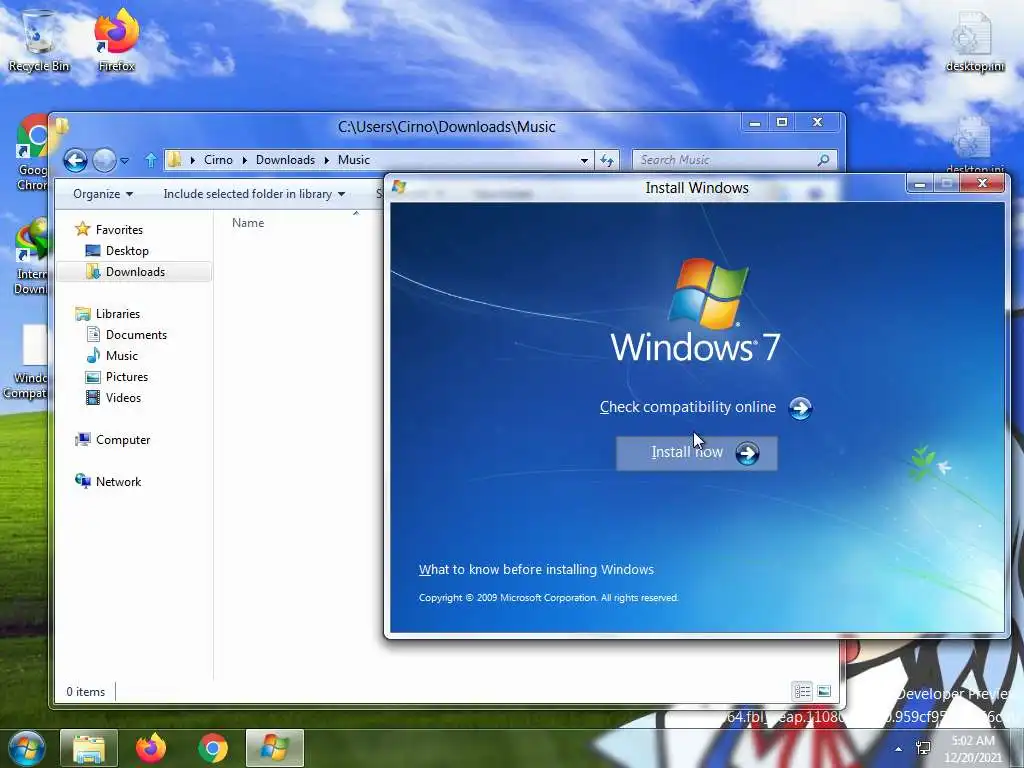Refresh the Music folder view
Screen dimensions: 1024x768
click(607, 160)
